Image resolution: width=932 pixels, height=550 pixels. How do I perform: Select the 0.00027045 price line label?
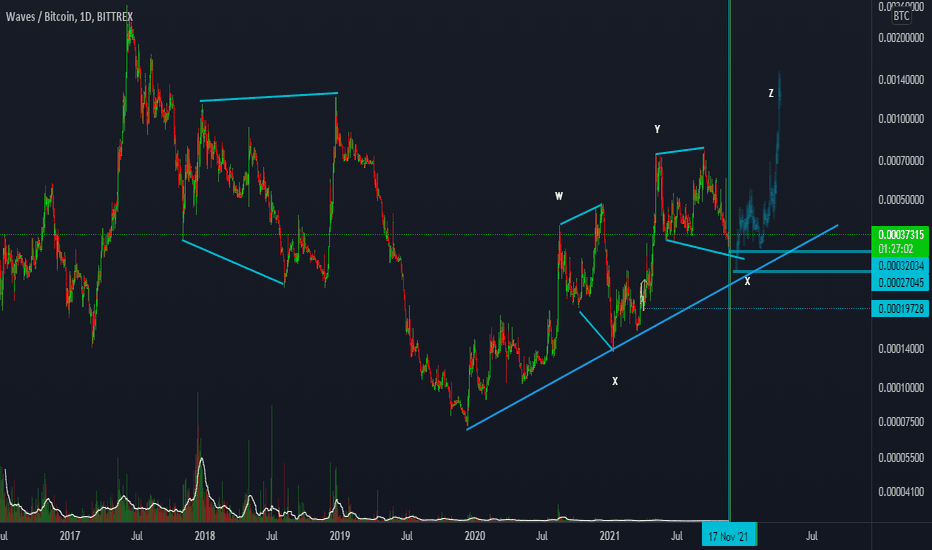pos(900,282)
